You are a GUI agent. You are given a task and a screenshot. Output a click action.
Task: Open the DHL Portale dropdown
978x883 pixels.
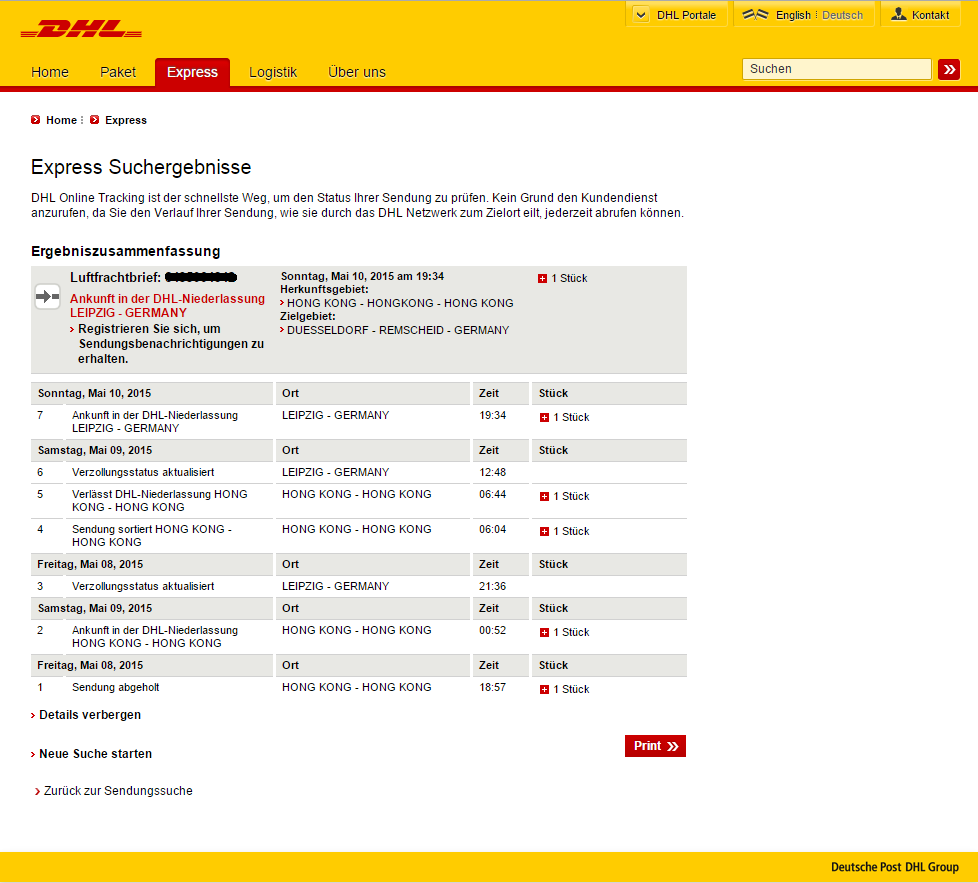pos(677,15)
